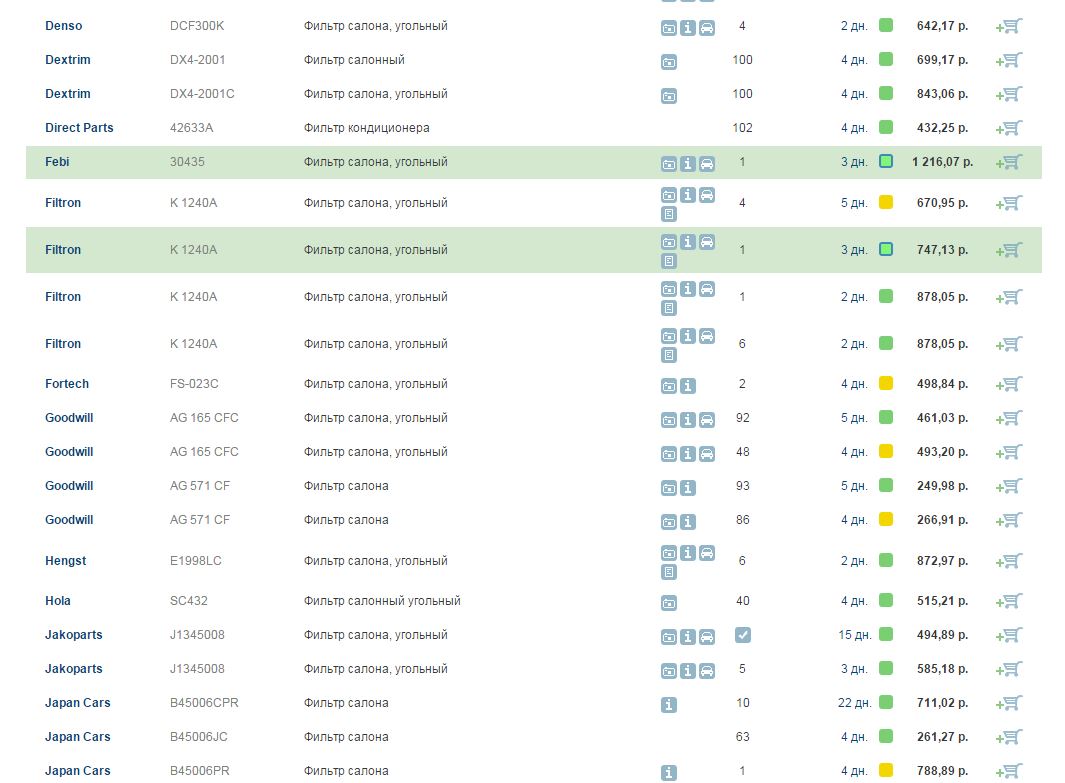Add Japan Cars B45006JC to cart
The image size is (1065, 783).
(1009, 737)
